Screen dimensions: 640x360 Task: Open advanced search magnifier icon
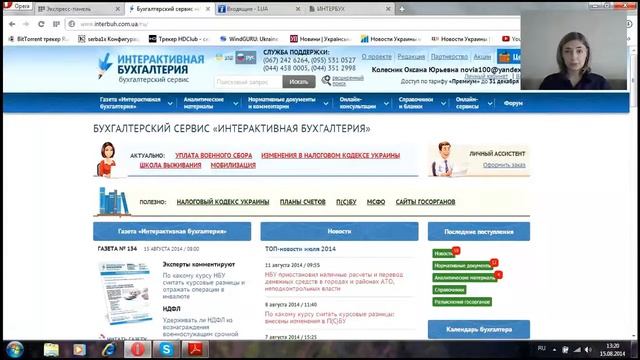point(326,80)
